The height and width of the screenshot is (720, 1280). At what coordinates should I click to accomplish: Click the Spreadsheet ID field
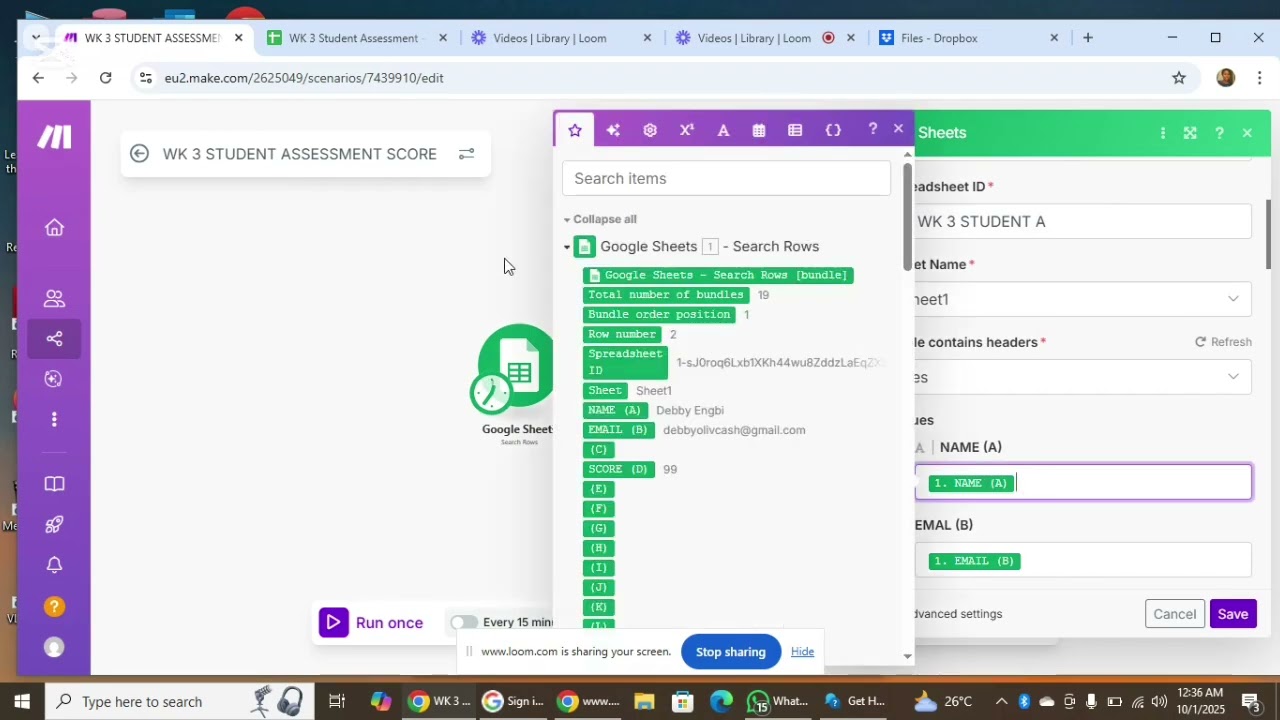(1083, 221)
